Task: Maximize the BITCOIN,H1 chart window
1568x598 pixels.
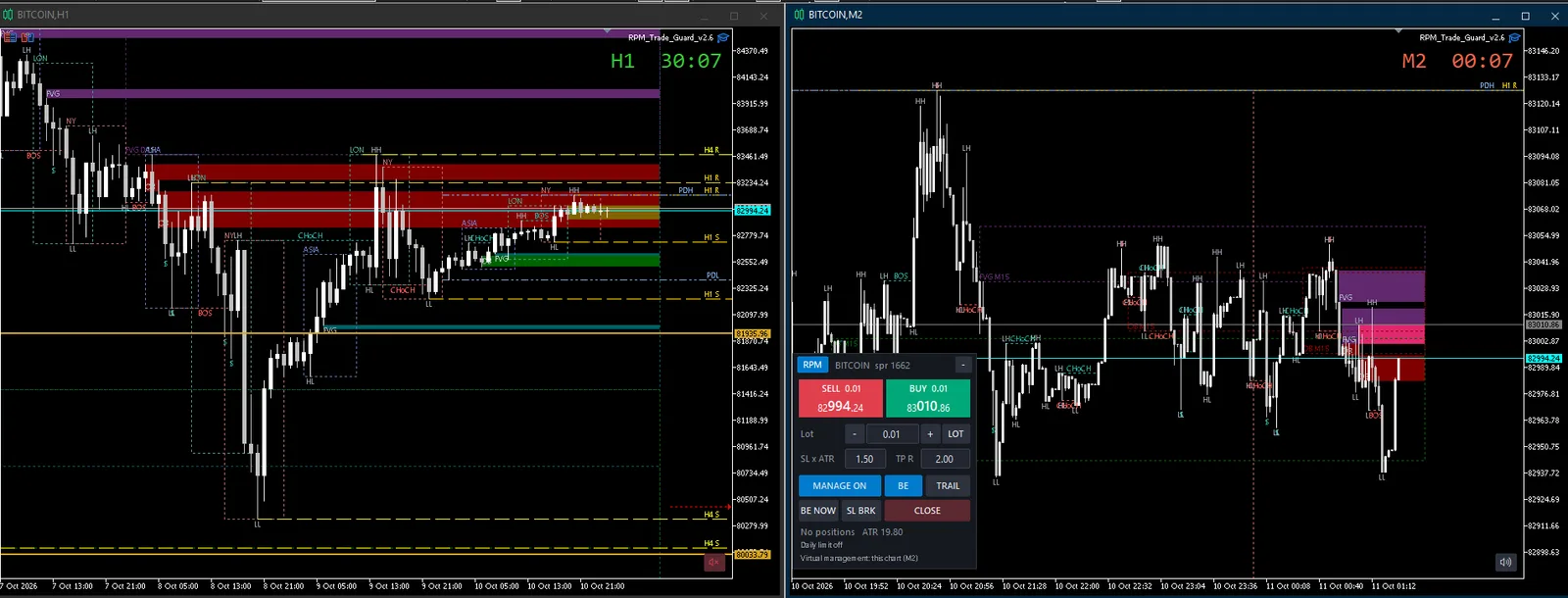Action: click(734, 16)
